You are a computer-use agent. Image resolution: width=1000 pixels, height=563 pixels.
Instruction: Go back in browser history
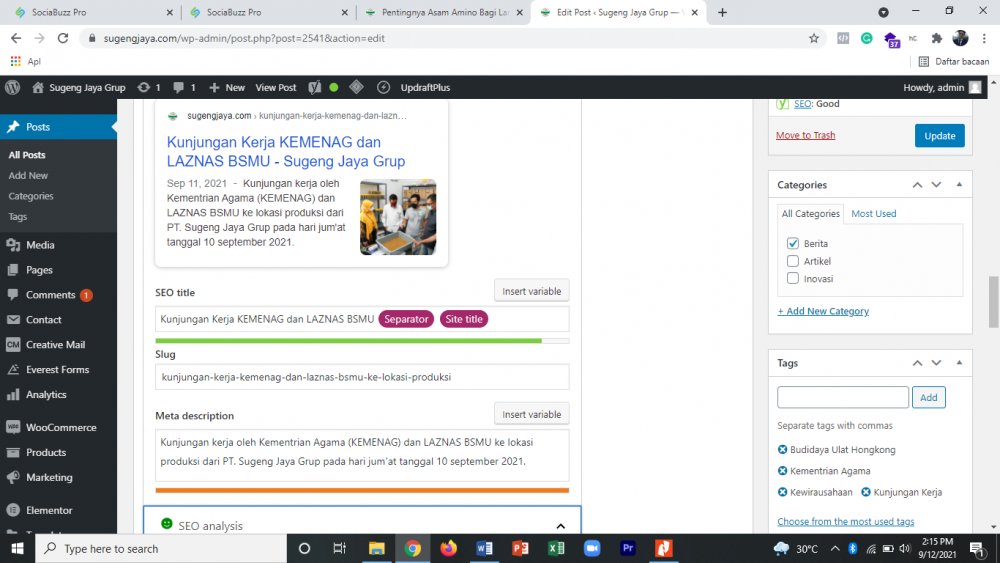tap(16, 38)
